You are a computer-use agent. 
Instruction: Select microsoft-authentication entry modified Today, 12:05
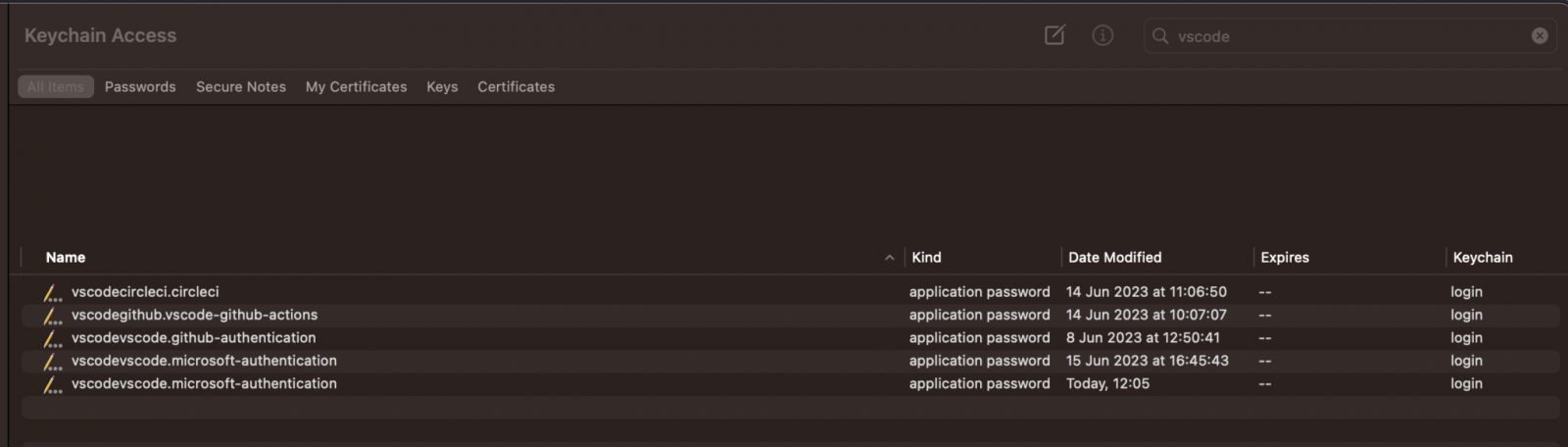[204, 384]
